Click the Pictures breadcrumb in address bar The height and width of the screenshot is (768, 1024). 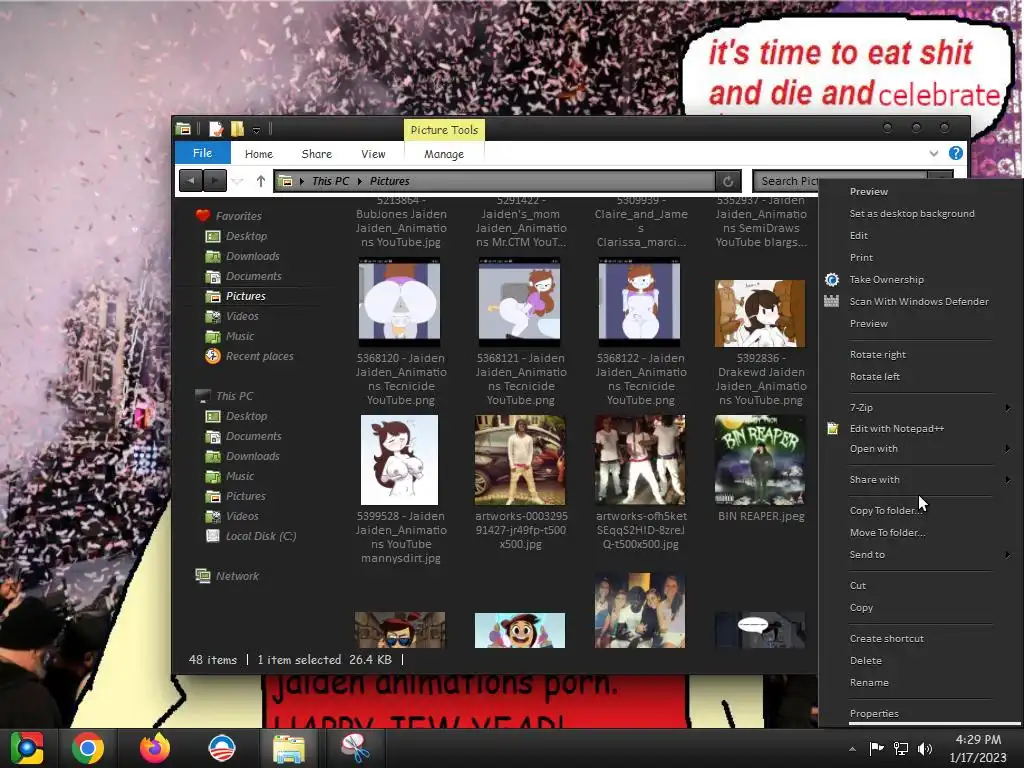(x=390, y=181)
